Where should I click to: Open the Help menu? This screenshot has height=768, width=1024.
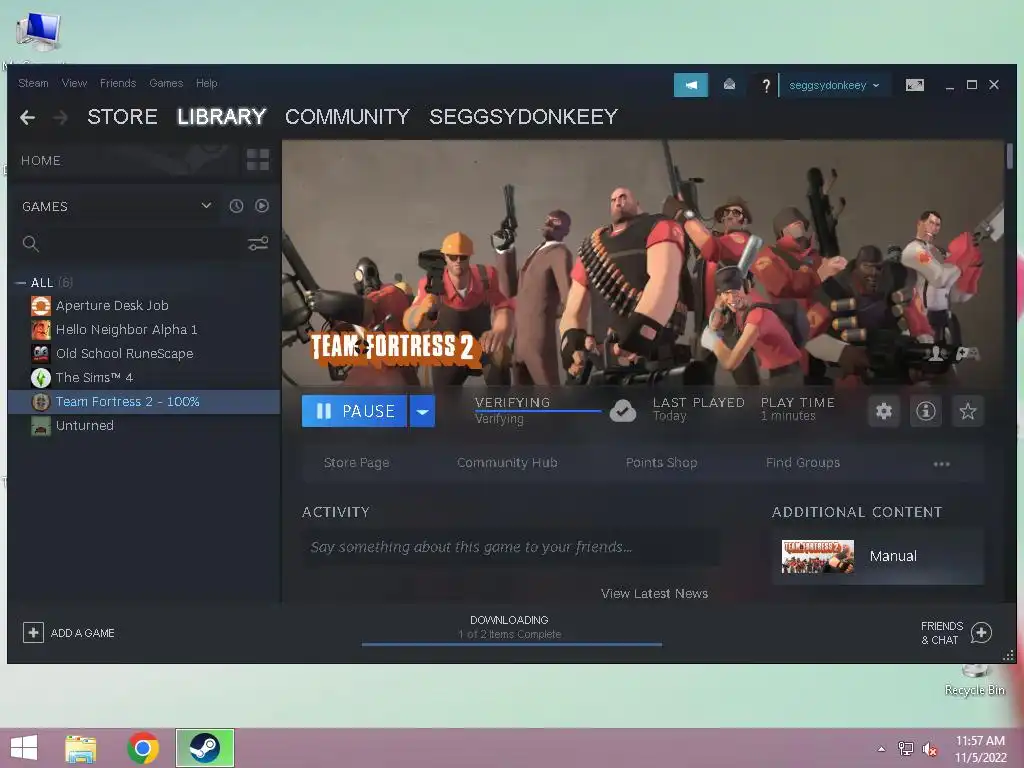point(206,83)
